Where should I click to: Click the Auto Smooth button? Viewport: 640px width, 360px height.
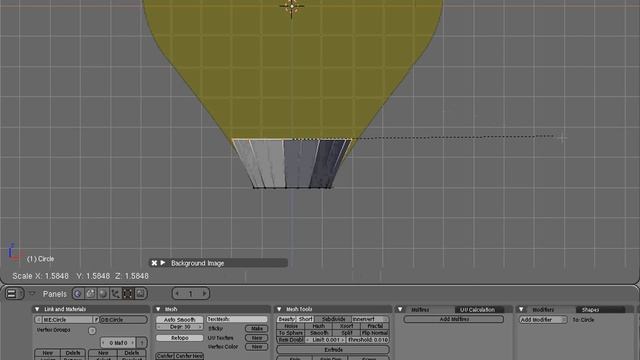[180, 320]
